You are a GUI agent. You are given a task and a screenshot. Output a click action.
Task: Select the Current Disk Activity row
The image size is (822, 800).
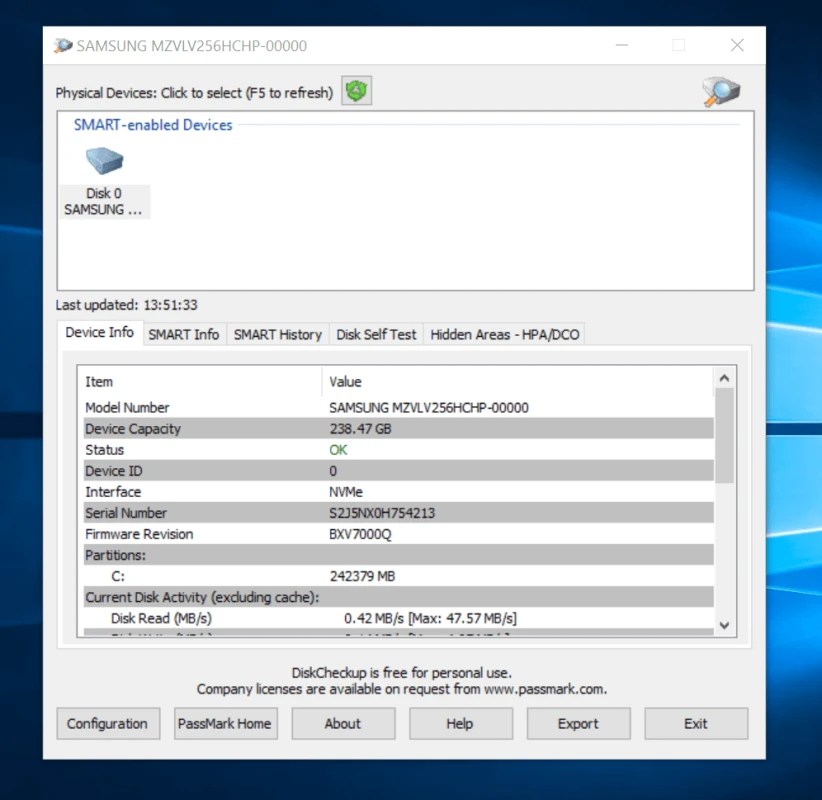pos(398,597)
